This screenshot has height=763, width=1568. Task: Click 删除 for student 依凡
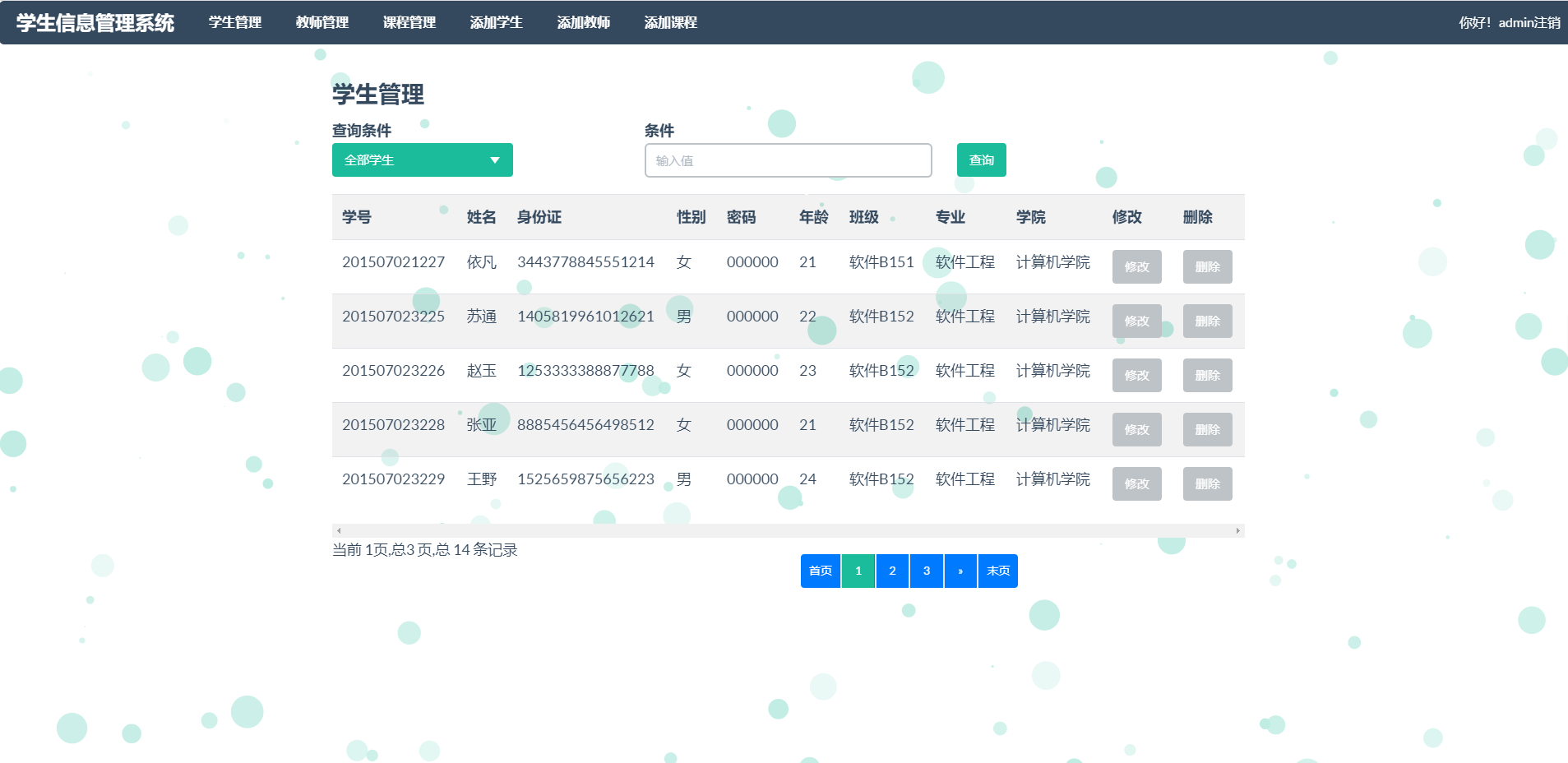1207,266
